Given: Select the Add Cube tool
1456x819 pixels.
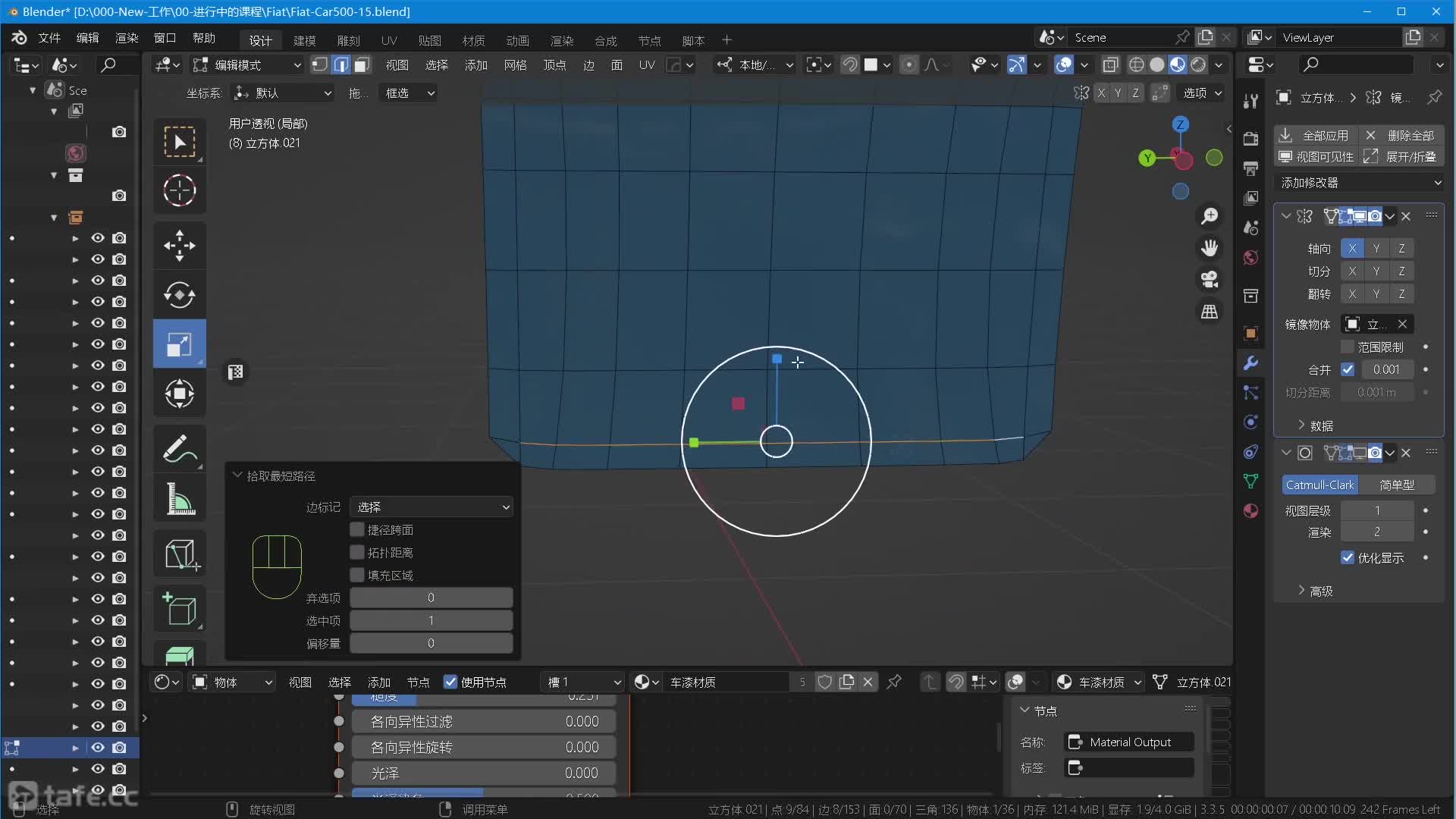Looking at the screenshot, I should [180, 609].
